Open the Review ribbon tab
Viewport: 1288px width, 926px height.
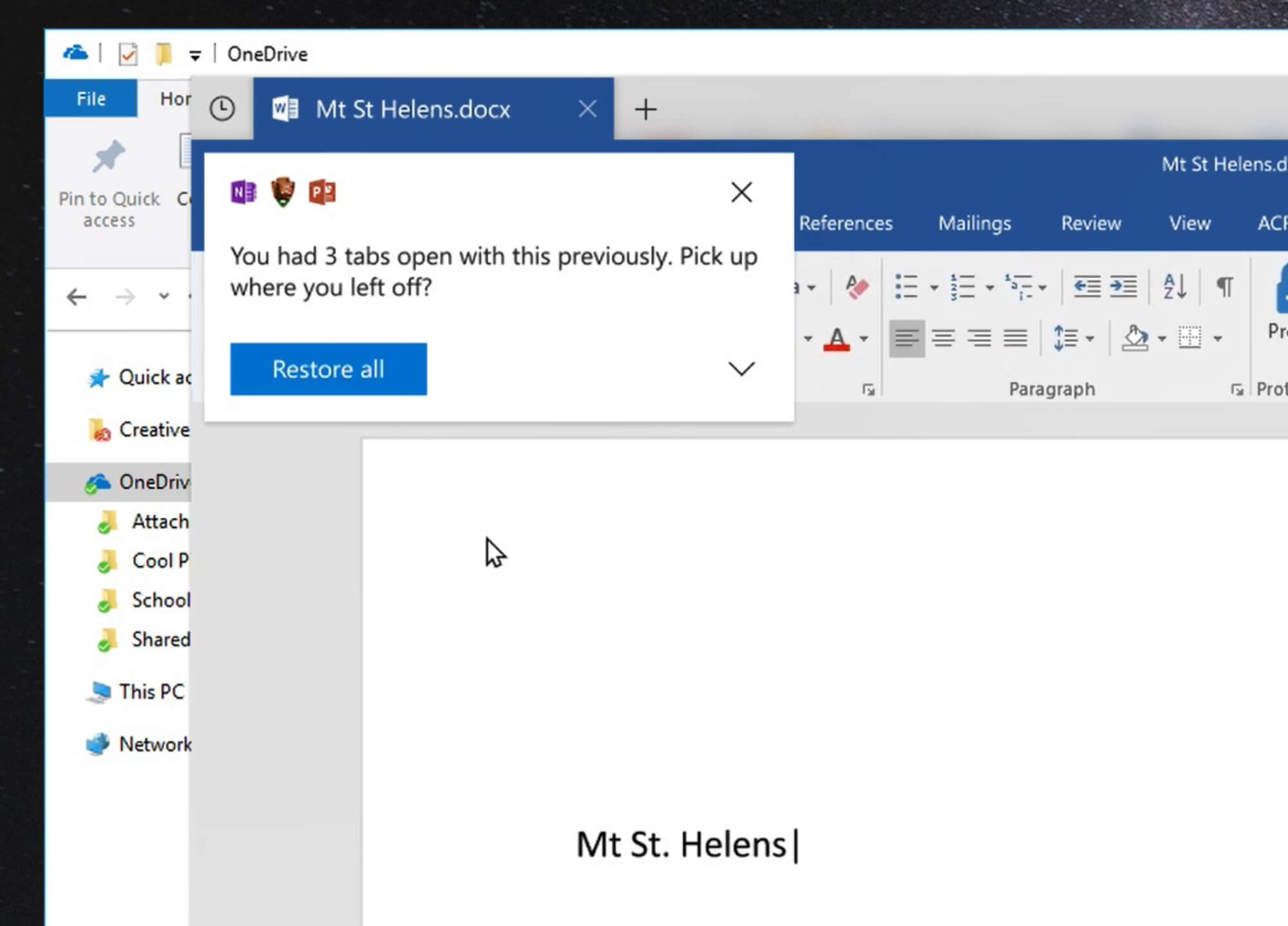(1091, 223)
